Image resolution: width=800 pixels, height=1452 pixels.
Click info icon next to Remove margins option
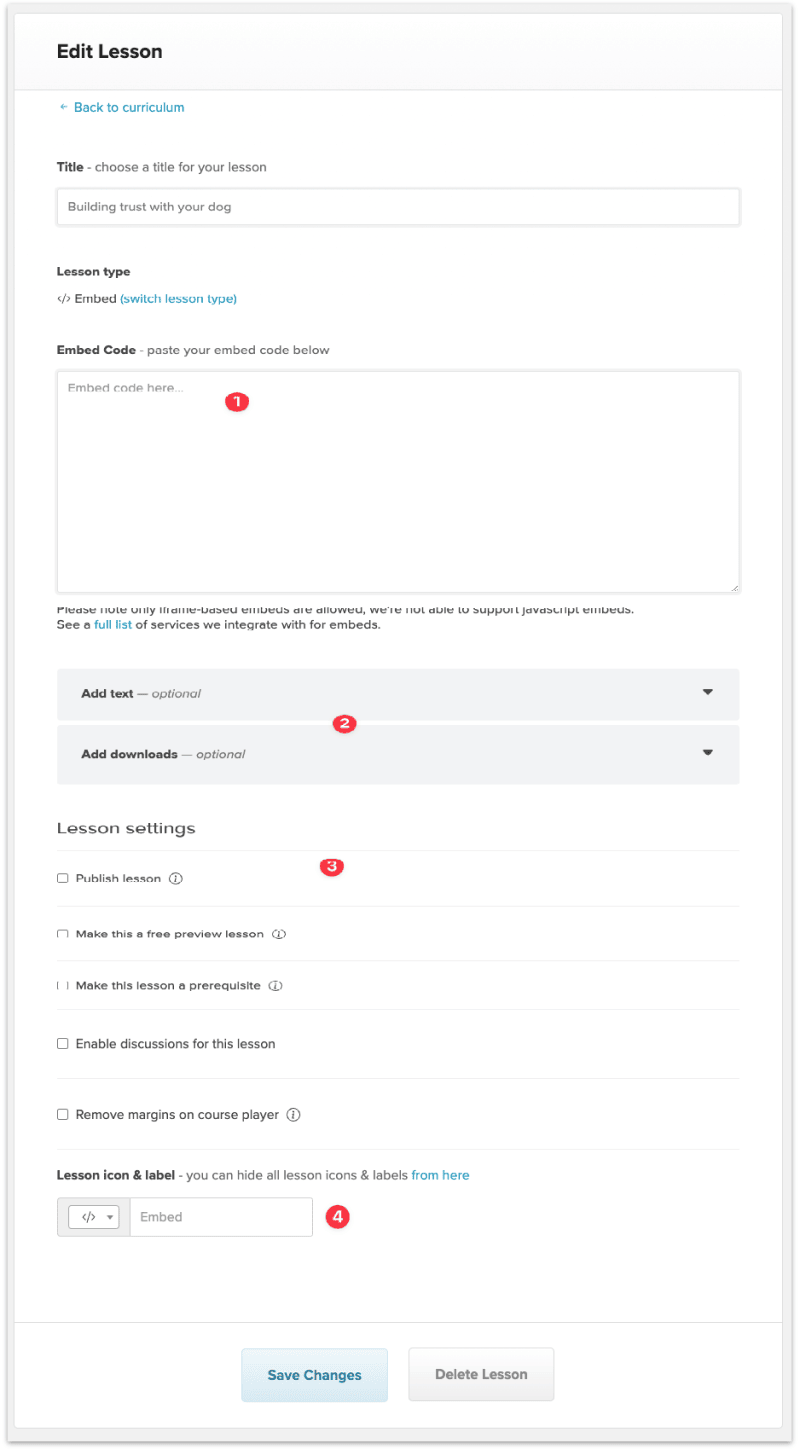pyautogui.click(x=293, y=1114)
